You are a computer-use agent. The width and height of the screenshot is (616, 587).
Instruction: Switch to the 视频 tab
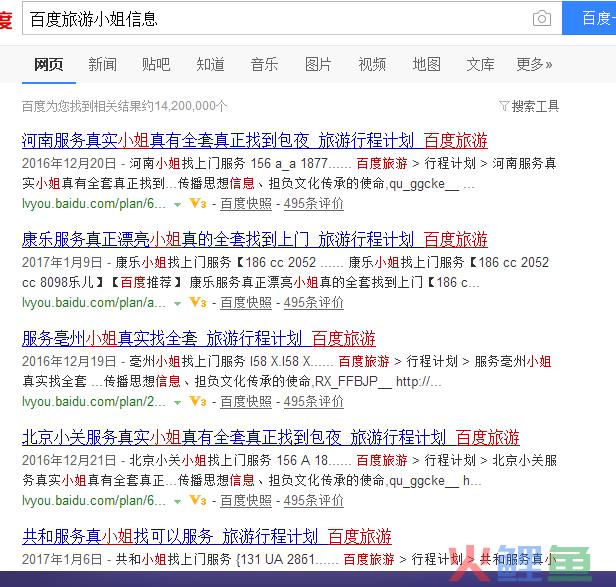click(372, 64)
